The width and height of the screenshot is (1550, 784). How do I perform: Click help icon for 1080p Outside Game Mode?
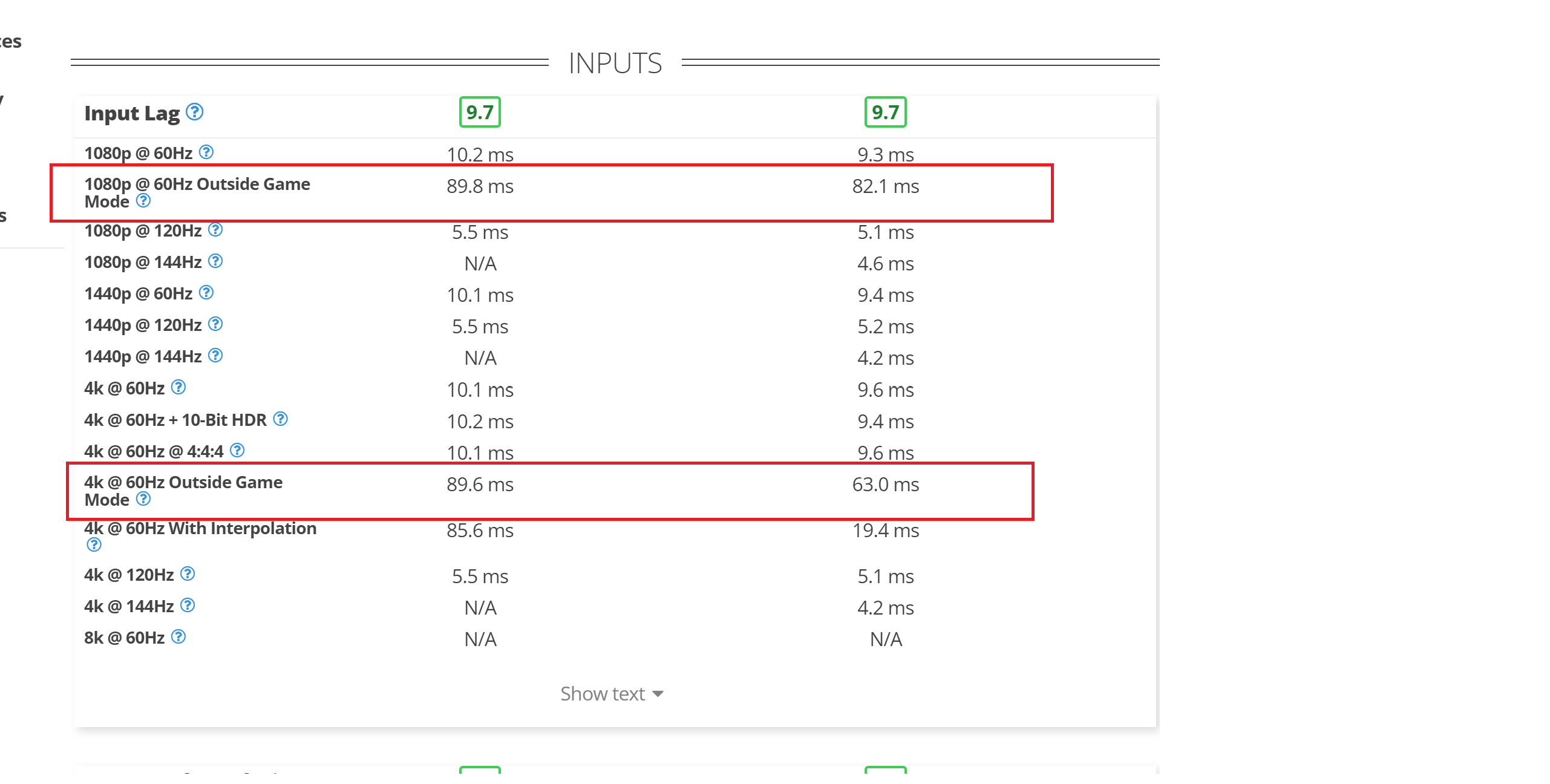tap(143, 200)
